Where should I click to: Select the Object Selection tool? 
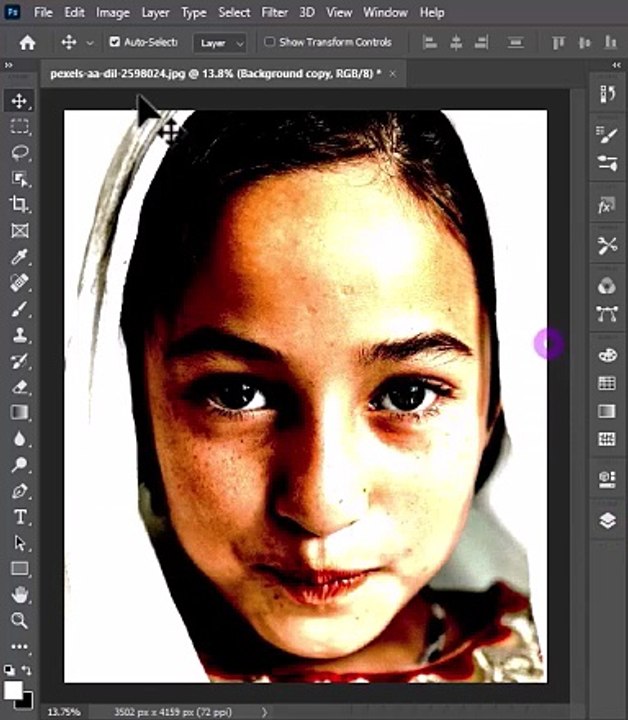tap(19, 179)
